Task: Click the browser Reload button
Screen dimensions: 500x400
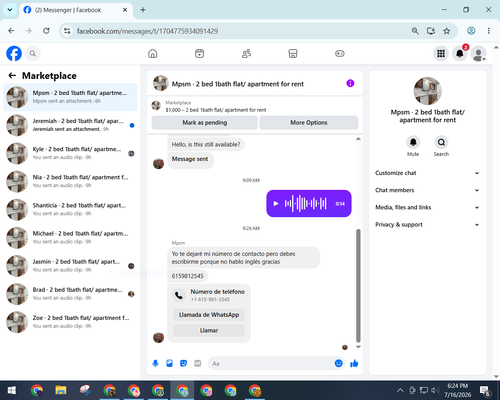Action: tap(46, 31)
